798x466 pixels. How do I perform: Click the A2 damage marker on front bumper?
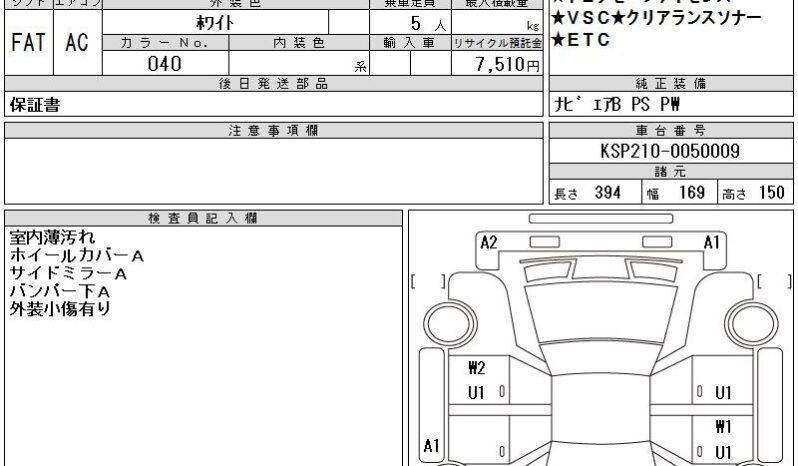click(x=489, y=242)
